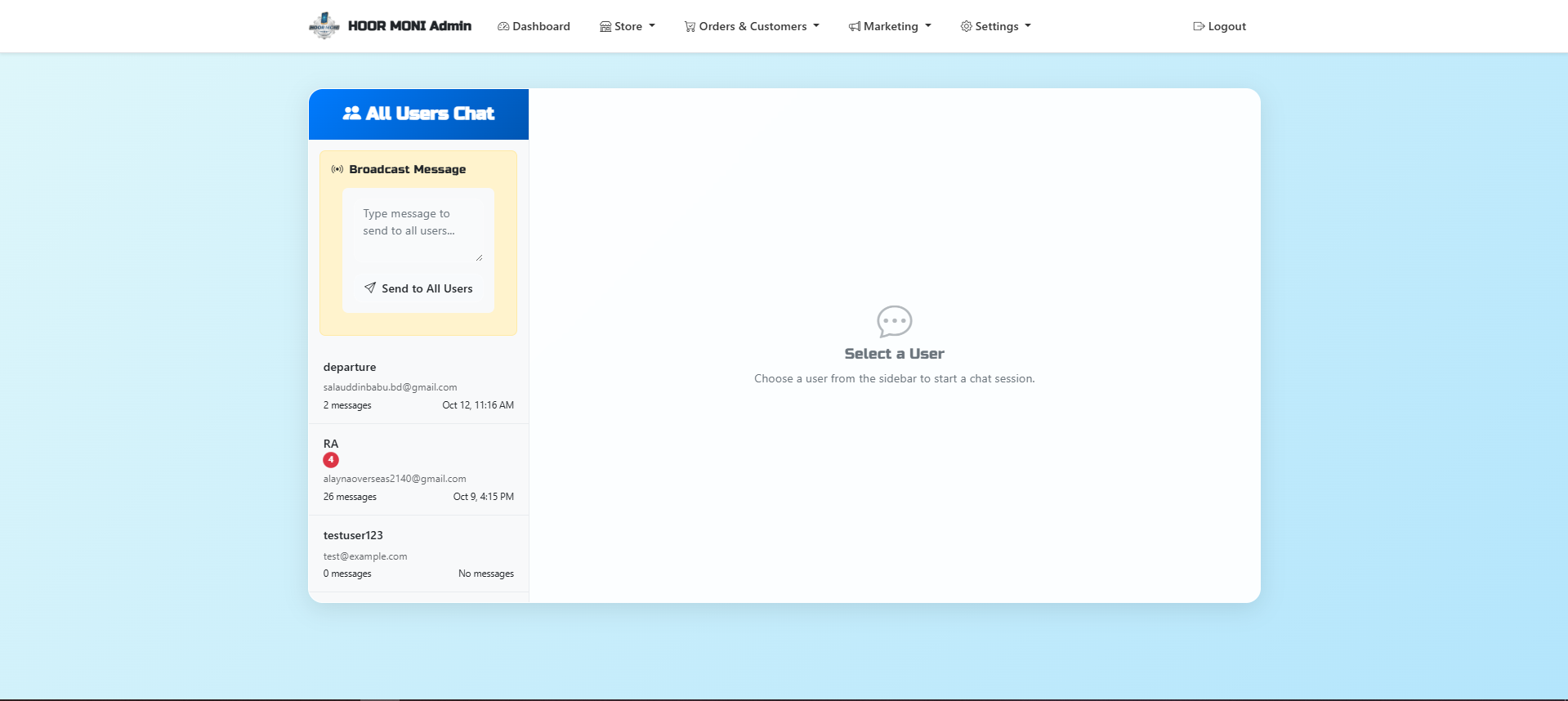This screenshot has height=701, width=1568.
Task: Click the '2 messages' count
Action: [347, 405]
